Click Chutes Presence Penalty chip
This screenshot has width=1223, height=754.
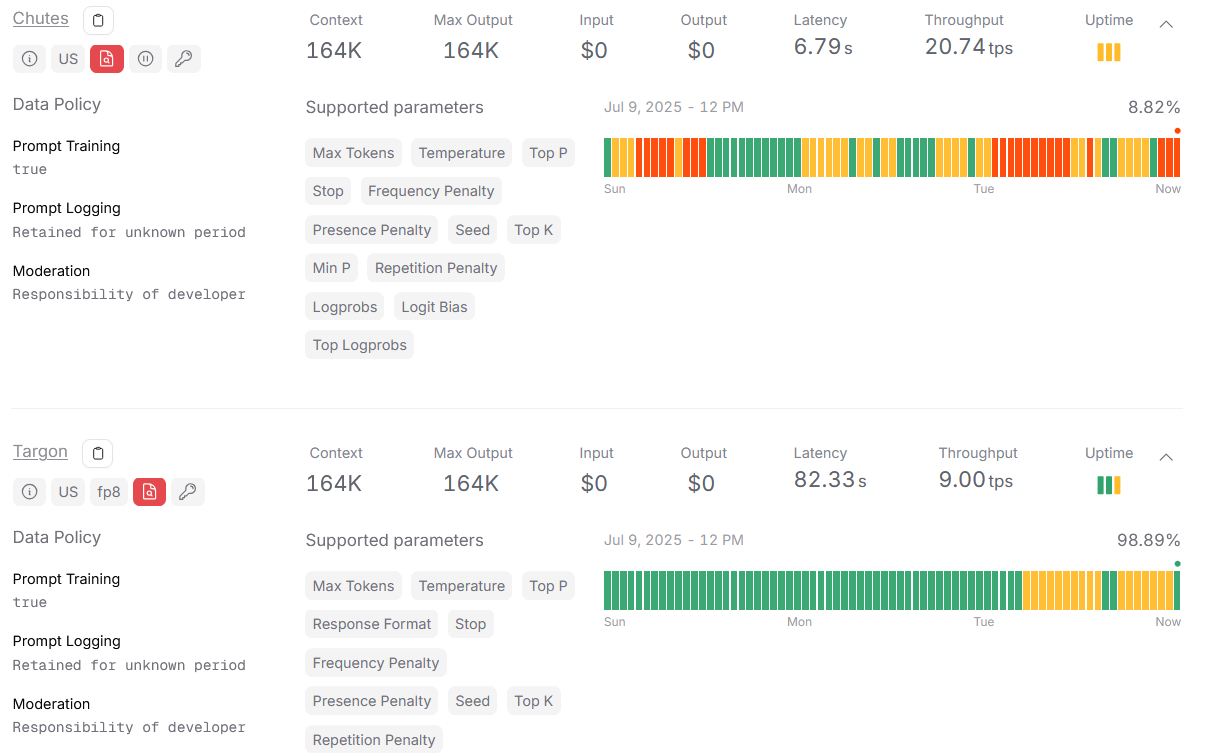coord(372,230)
